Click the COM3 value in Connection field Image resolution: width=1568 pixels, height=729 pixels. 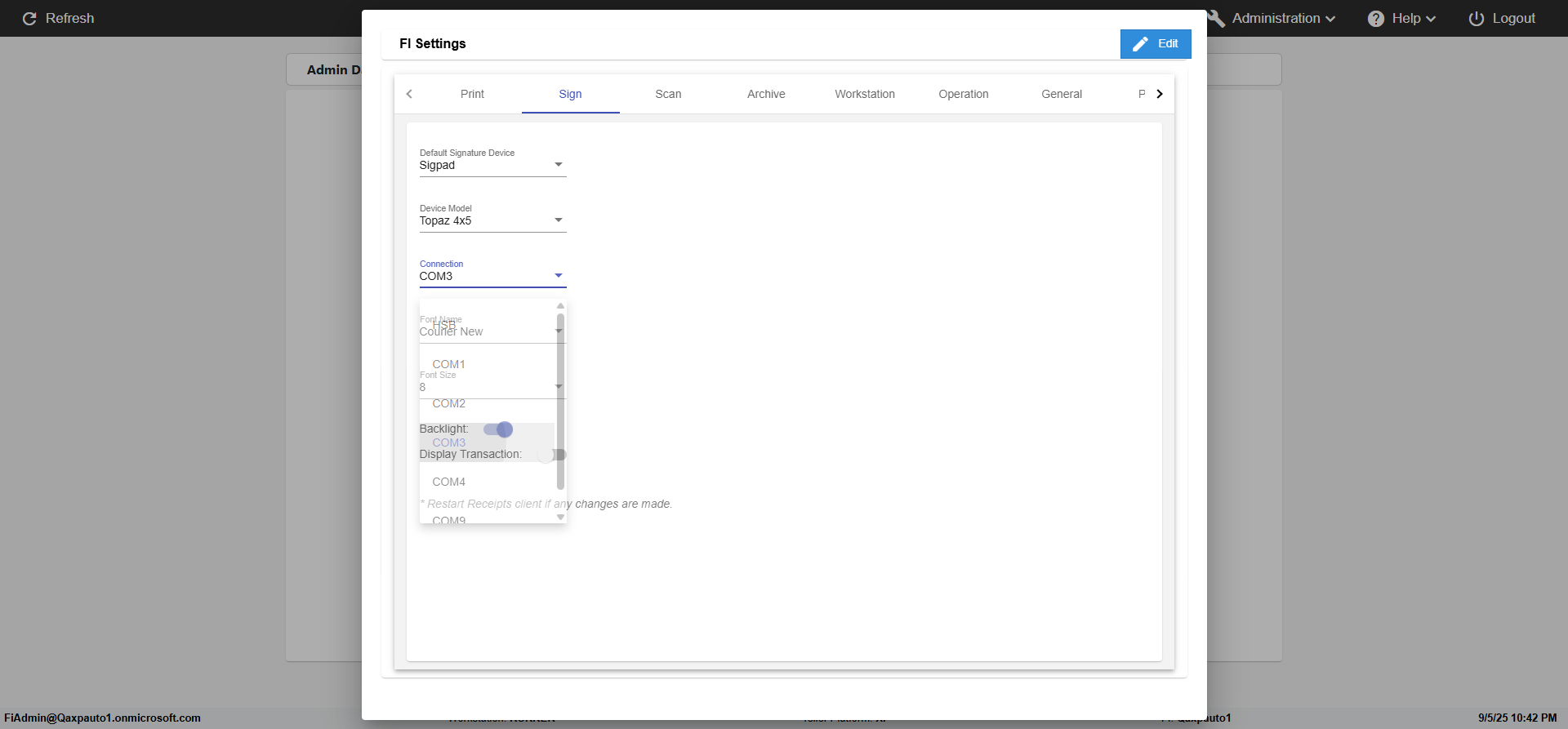436,277
